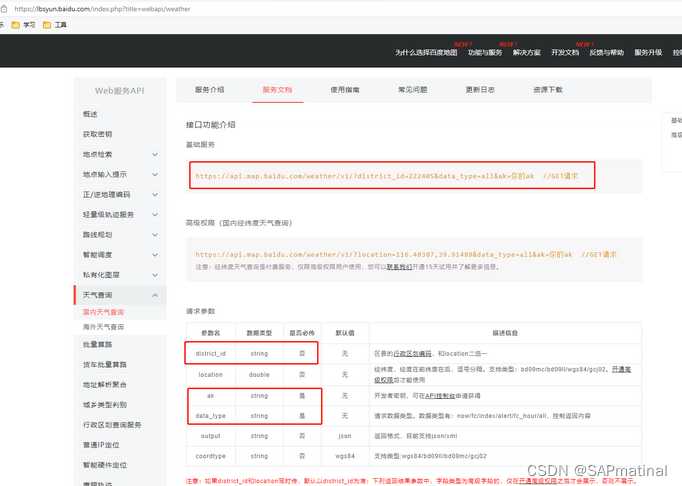Expand the 私有化图层 chevron
This screenshot has width=682, height=486.
[155, 275]
